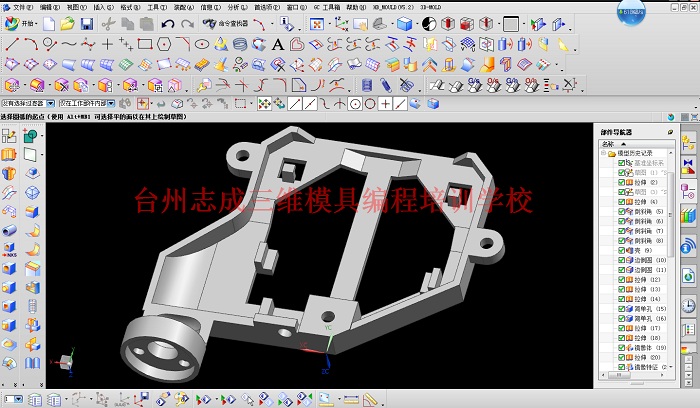This screenshot has height=408, width=700.
Task: Undo the last action
Action: tap(168, 24)
